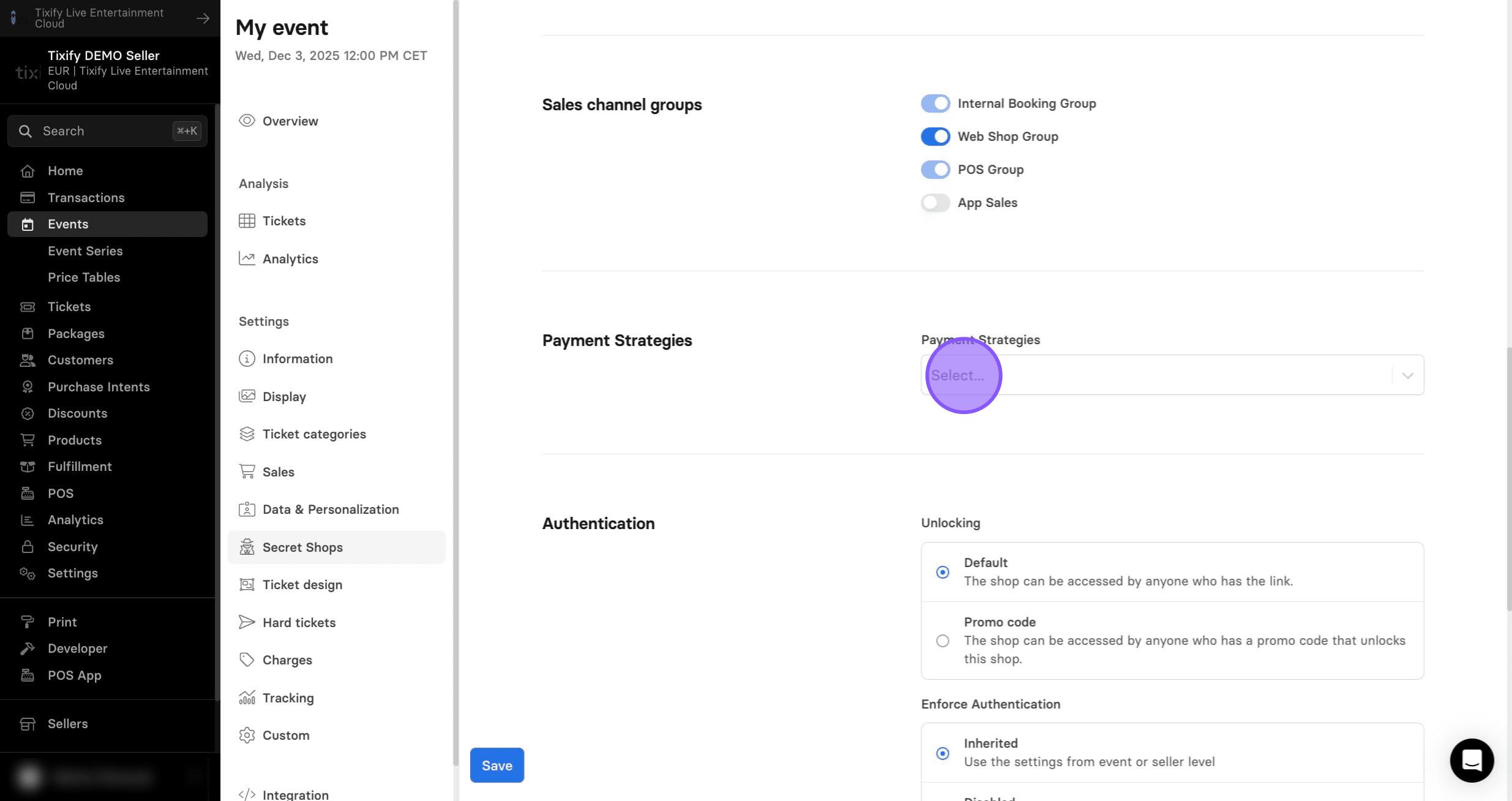This screenshot has height=801, width=1512.
Task: Open the Payment Strategies select field
Action: pos(1172,375)
